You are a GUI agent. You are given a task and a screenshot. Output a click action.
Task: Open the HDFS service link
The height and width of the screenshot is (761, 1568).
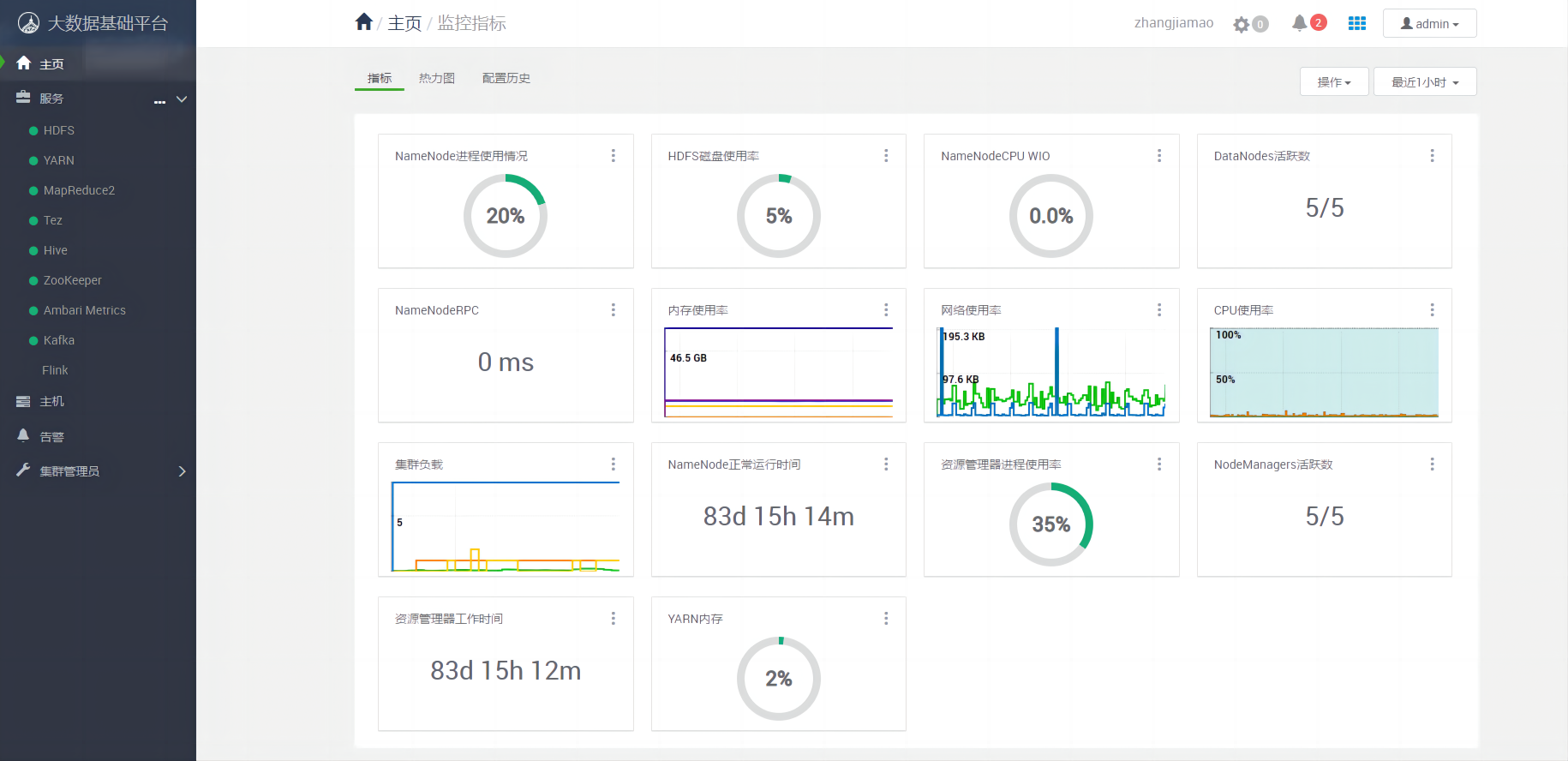(59, 130)
